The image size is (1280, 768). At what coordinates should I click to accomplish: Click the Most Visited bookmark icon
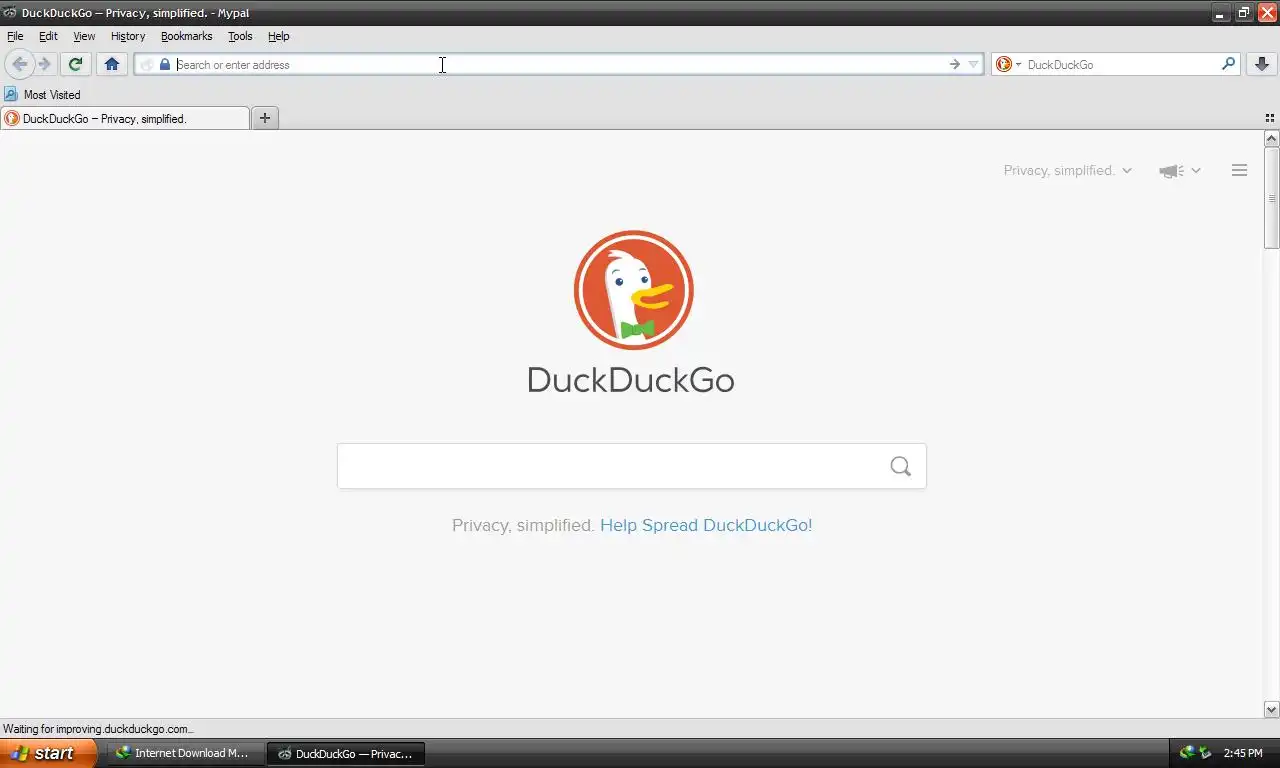tap(11, 94)
